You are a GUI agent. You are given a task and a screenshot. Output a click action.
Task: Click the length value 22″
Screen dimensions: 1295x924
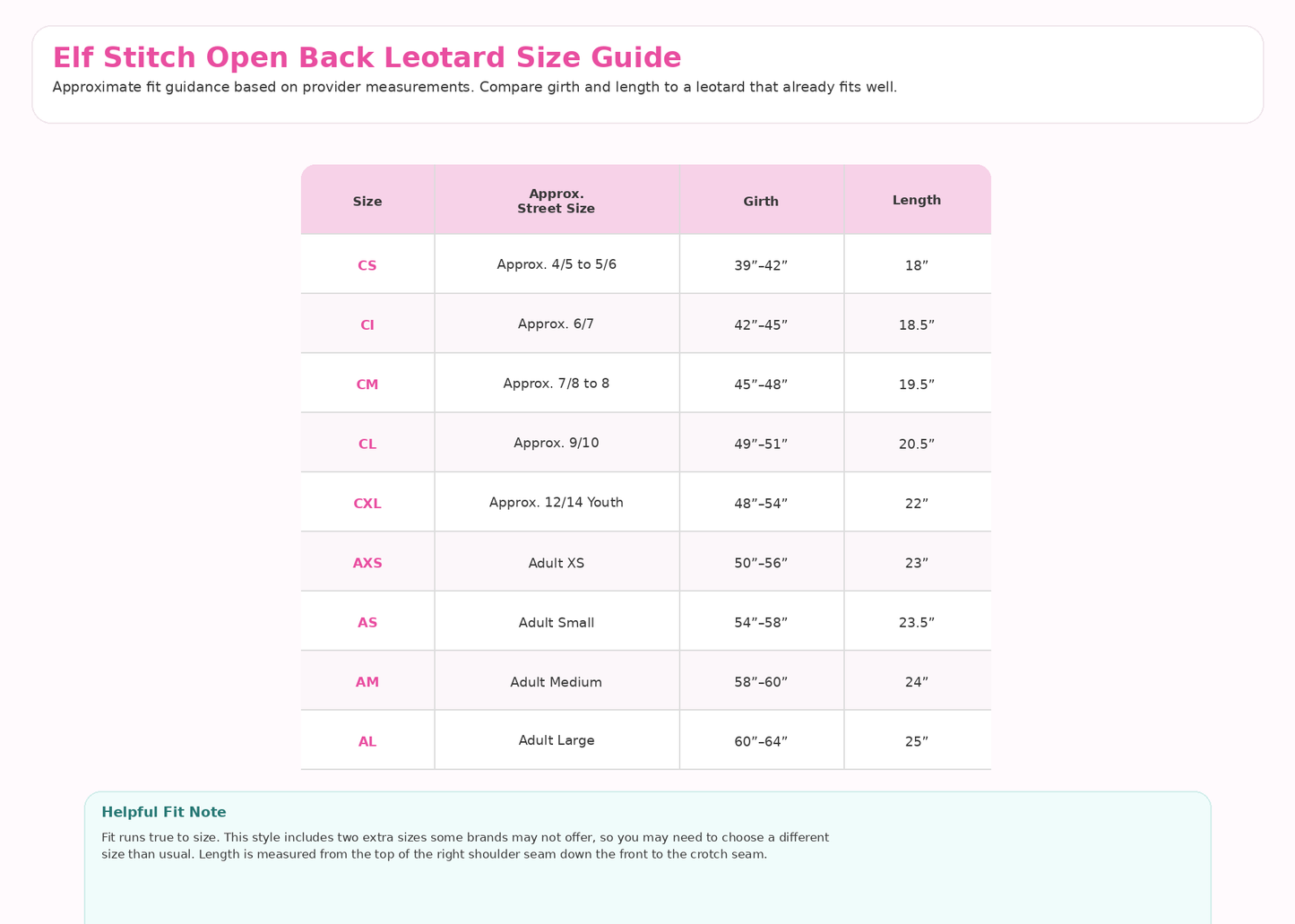click(917, 504)
